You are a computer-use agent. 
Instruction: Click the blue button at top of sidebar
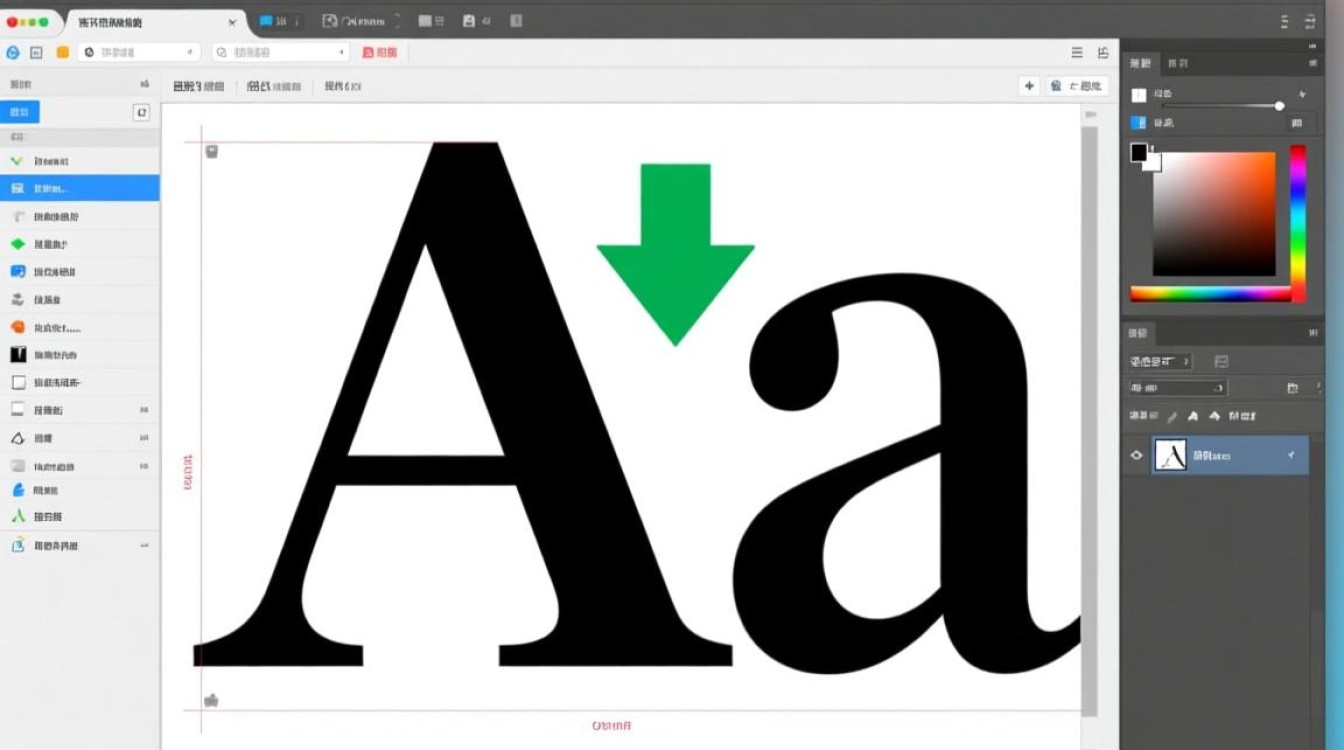(x=20, y=112)
